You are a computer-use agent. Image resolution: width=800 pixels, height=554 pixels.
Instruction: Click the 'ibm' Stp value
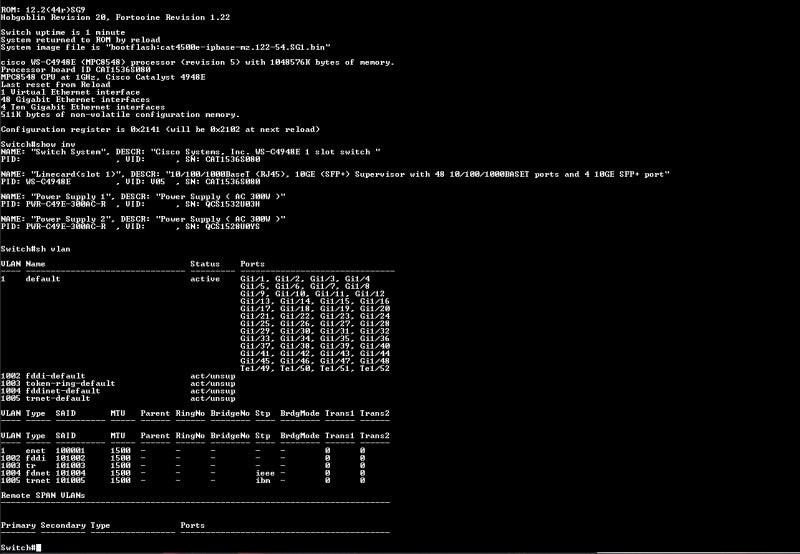tap(263, 481)
